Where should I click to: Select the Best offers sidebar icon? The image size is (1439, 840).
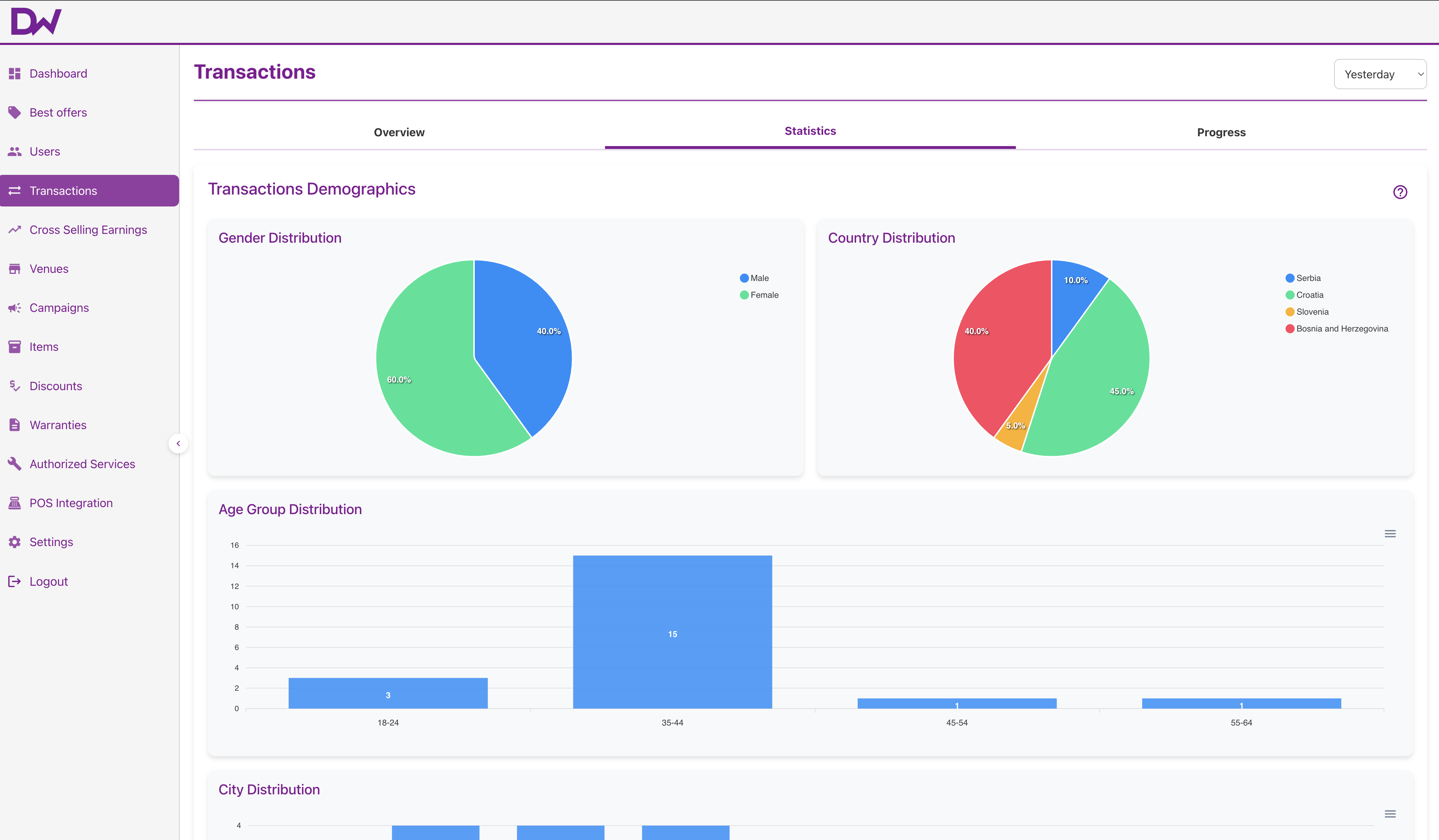pyautogui.click(x=15, y=112)
